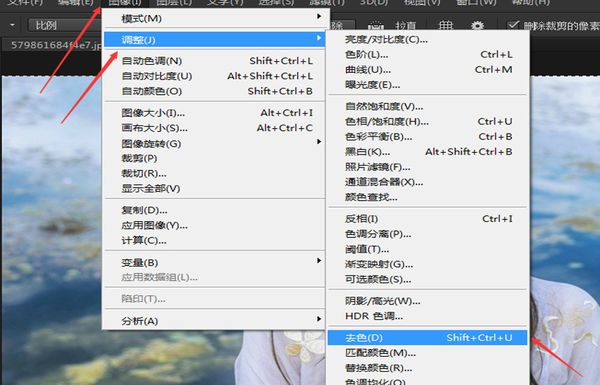Choose 显示全部(V) menu item
This screenshot has height=385, width=600.
tap(214, 188)
